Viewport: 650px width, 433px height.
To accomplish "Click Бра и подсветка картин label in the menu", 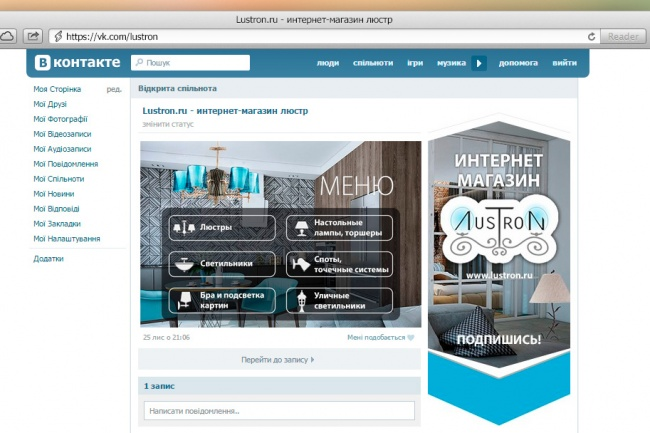I will [232, 300].
